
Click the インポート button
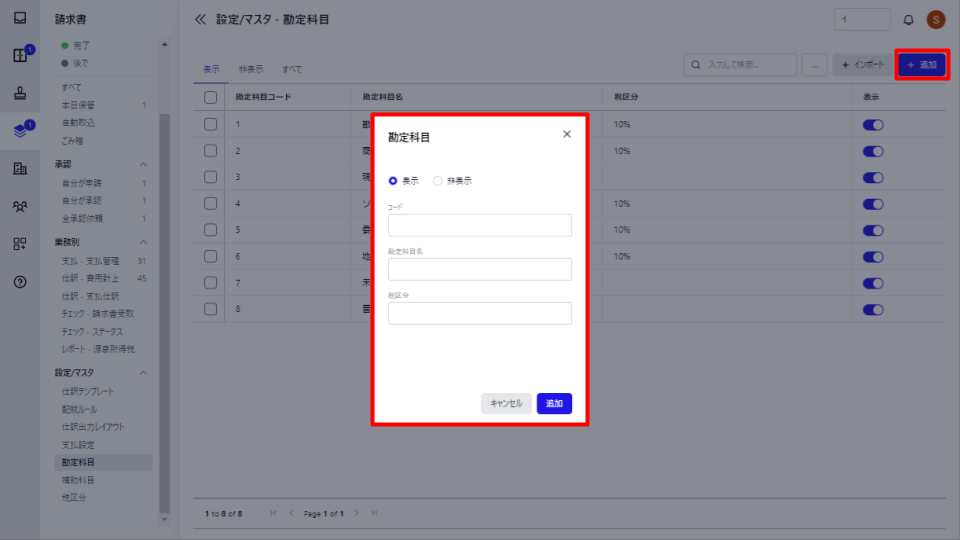point(863,65)
